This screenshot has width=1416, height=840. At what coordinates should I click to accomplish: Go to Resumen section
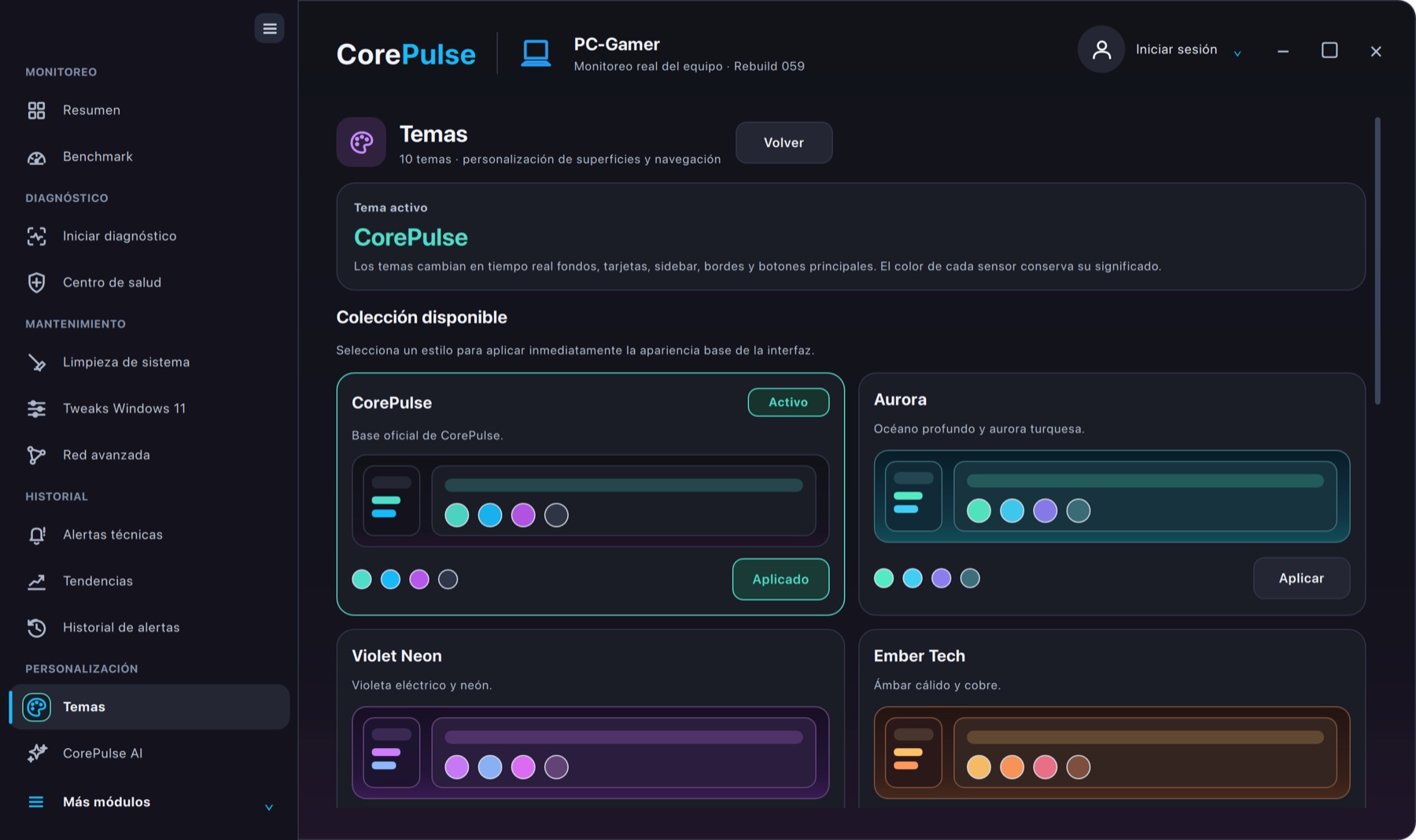(149, 110)
